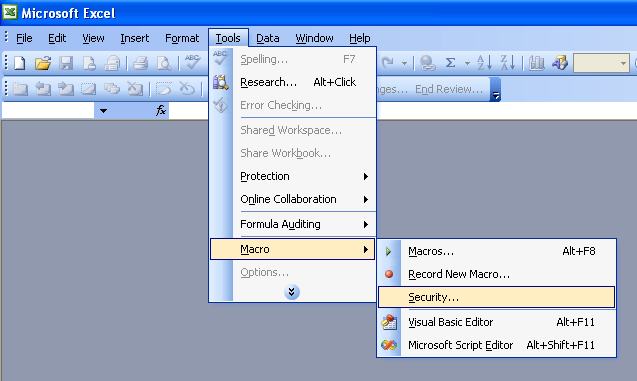Click the Show All Comments icon
The image size is (637, 381).
(x=111, y=88)
